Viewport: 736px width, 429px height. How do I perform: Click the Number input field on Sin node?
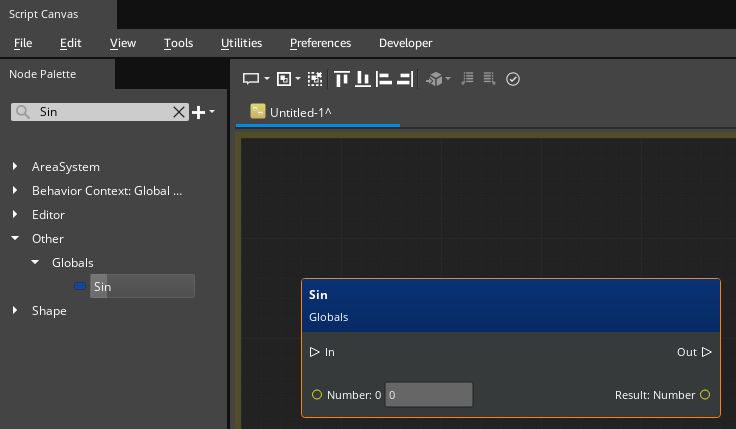[428, 395]
